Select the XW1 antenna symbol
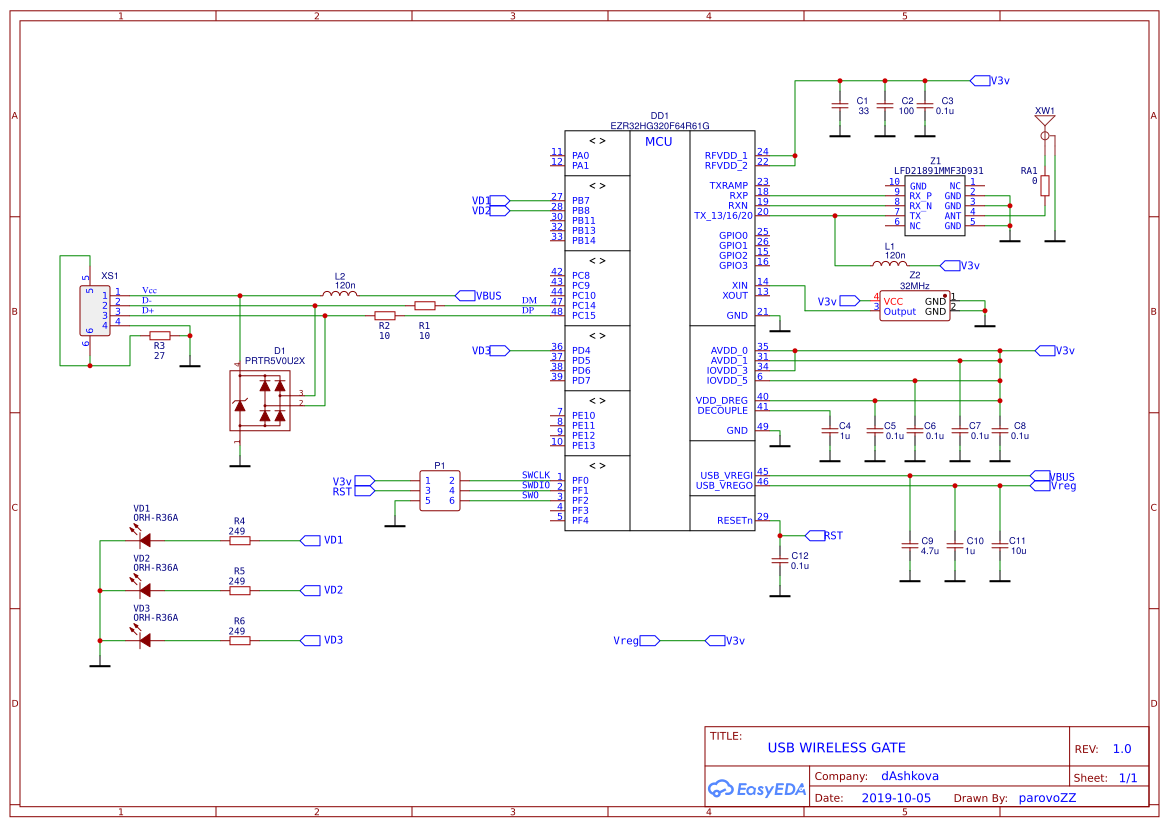1169x828 pixels. pos(1044,127)
